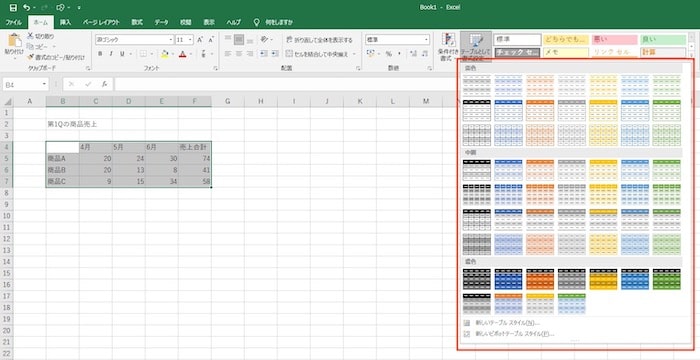Image resolution: width=700 pixels, height=360 pixels.
Task: Toggle center horizontal alignment
Action: pos(239,54)
